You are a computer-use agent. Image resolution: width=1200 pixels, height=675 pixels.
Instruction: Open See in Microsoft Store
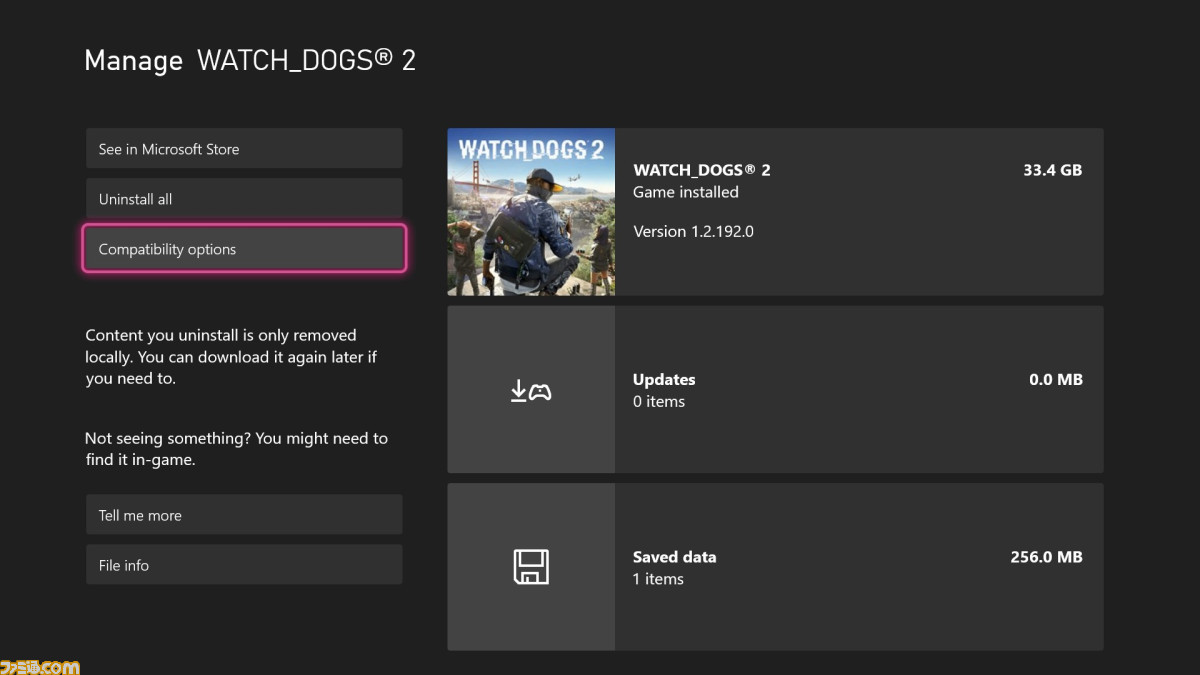(x=244, y=148)
